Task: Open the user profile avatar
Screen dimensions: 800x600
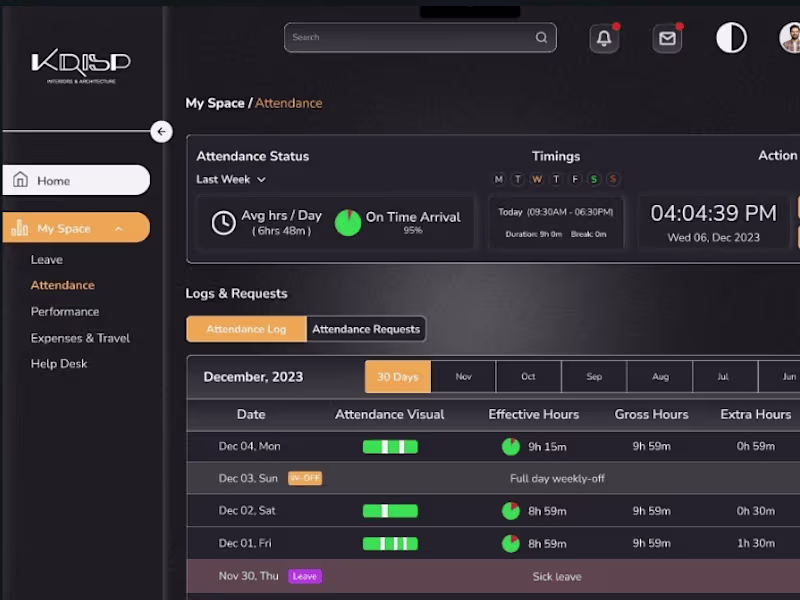Action: (x=790, y=38)
